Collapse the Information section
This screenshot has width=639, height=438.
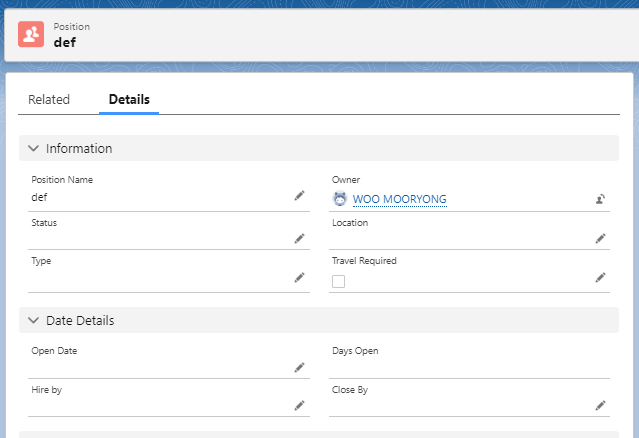tap(34, 148)
